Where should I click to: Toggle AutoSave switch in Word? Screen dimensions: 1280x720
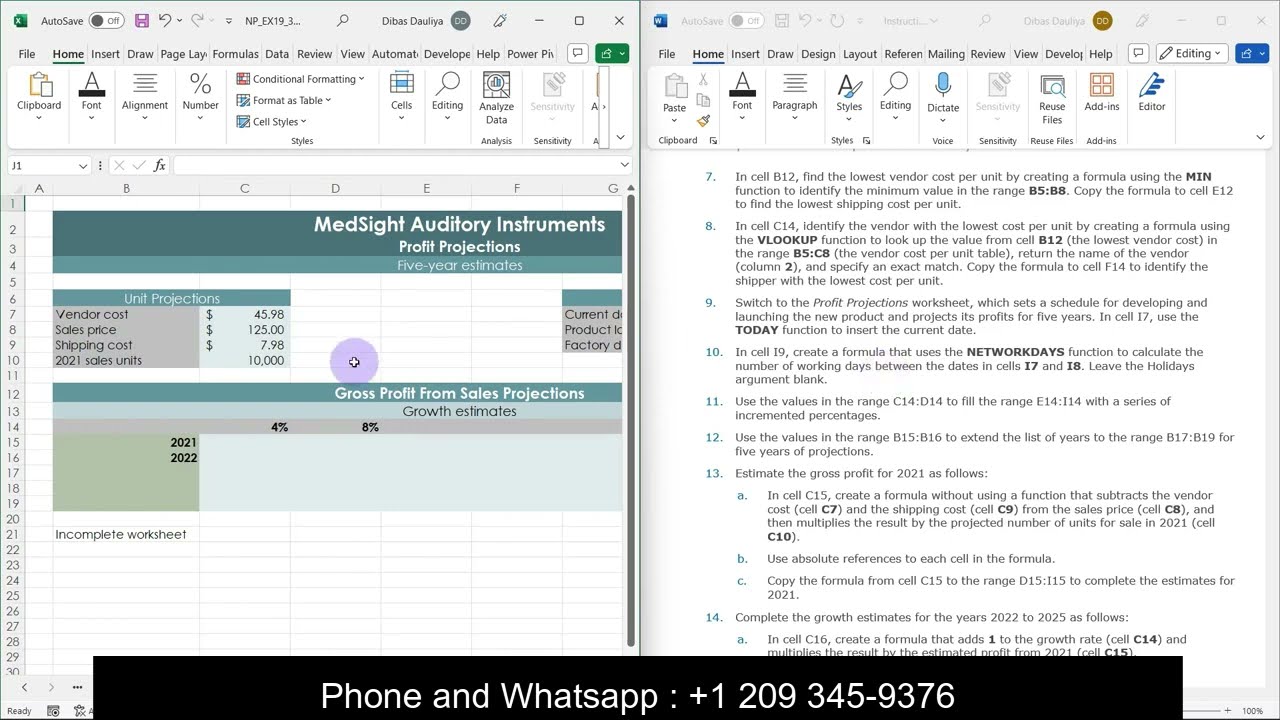point(745,21)
